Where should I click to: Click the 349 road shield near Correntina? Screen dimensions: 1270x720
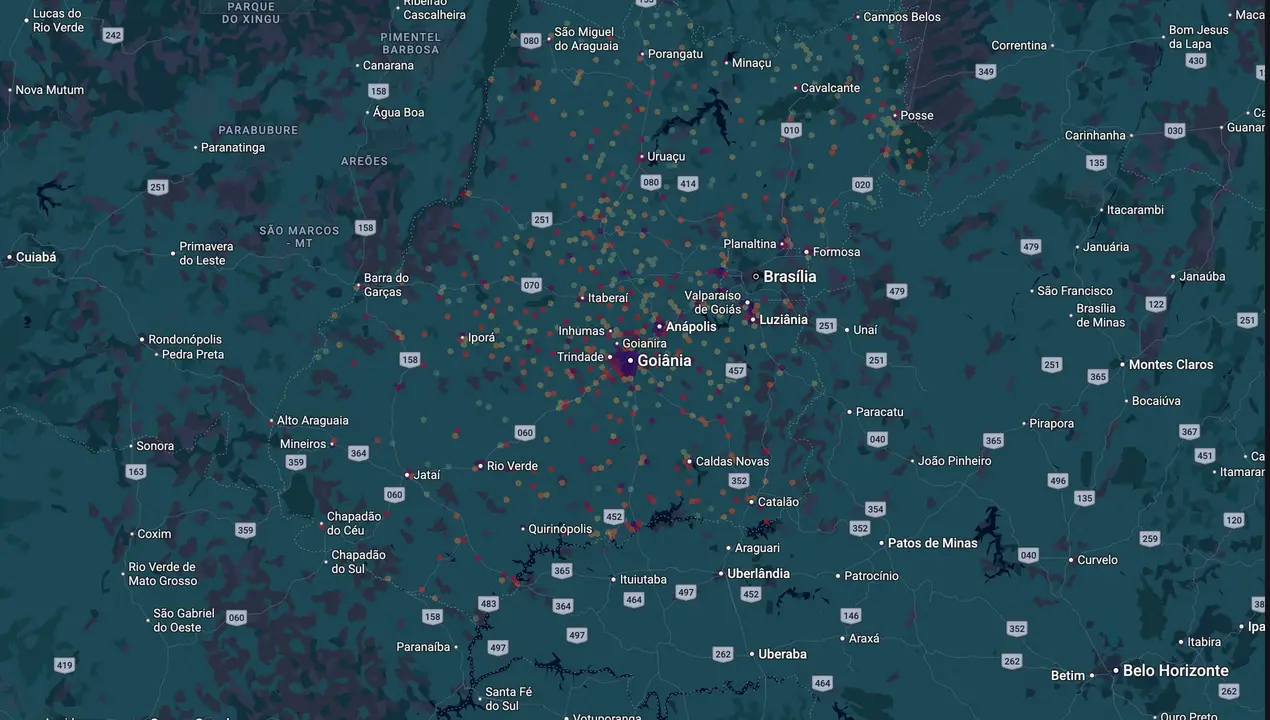tap(986, 71)
